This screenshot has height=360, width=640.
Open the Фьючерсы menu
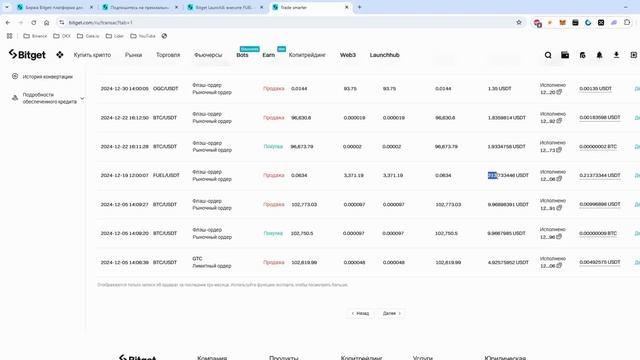(208, 55)
